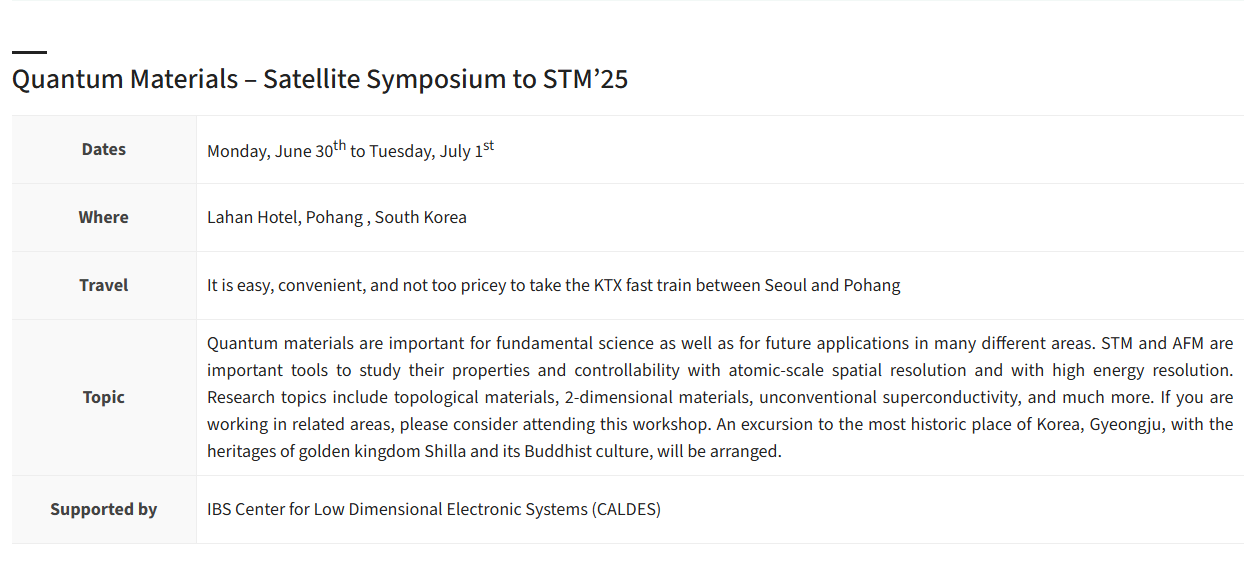Click the STM'25 text in heading

[x=586, y=79]
